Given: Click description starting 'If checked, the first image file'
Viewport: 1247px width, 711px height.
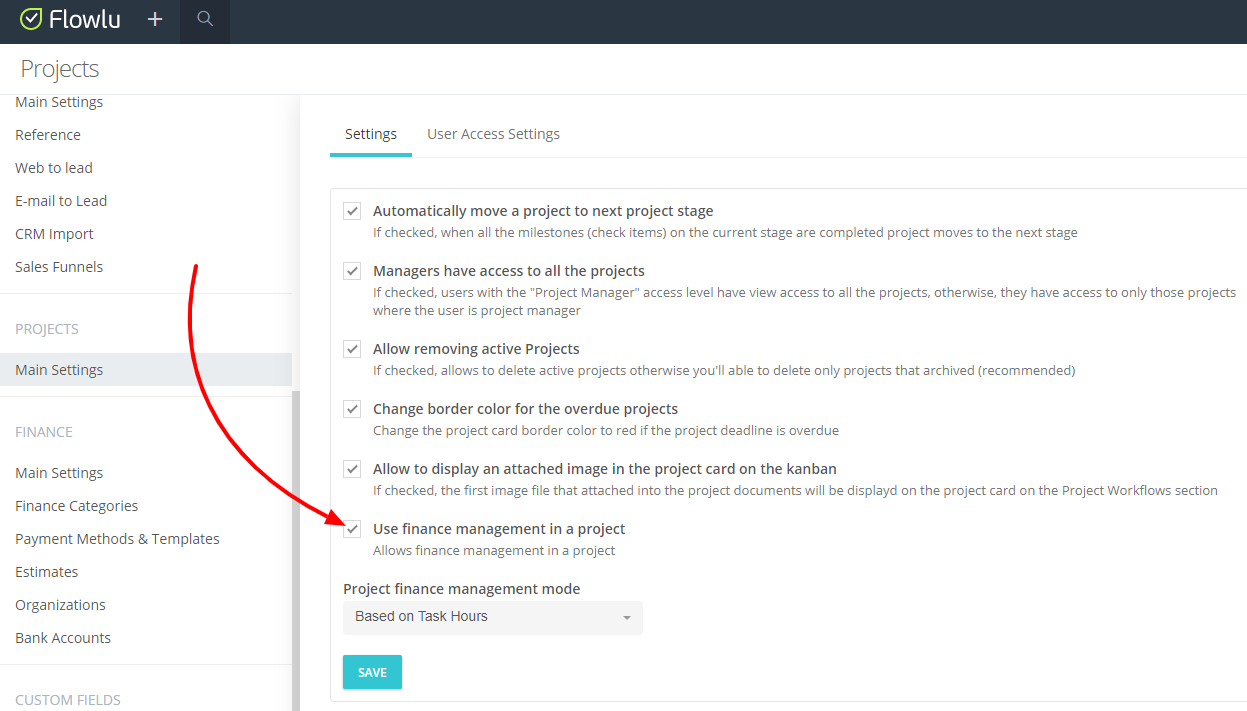Looking at the screenshot, I should [795, 491].
